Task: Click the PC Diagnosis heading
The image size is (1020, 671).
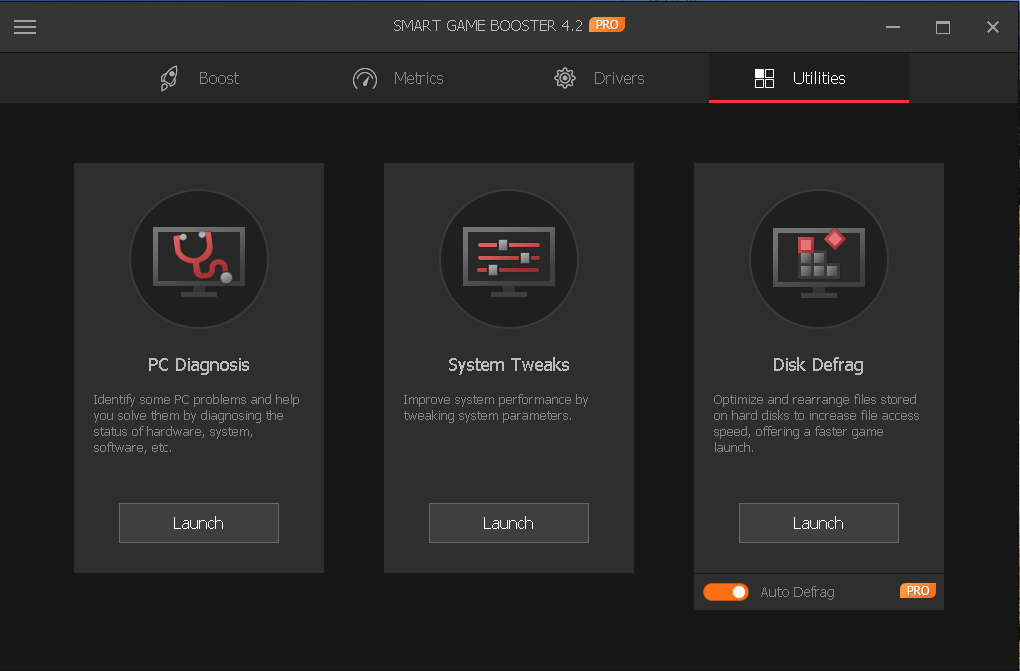Action: (198, 364)
